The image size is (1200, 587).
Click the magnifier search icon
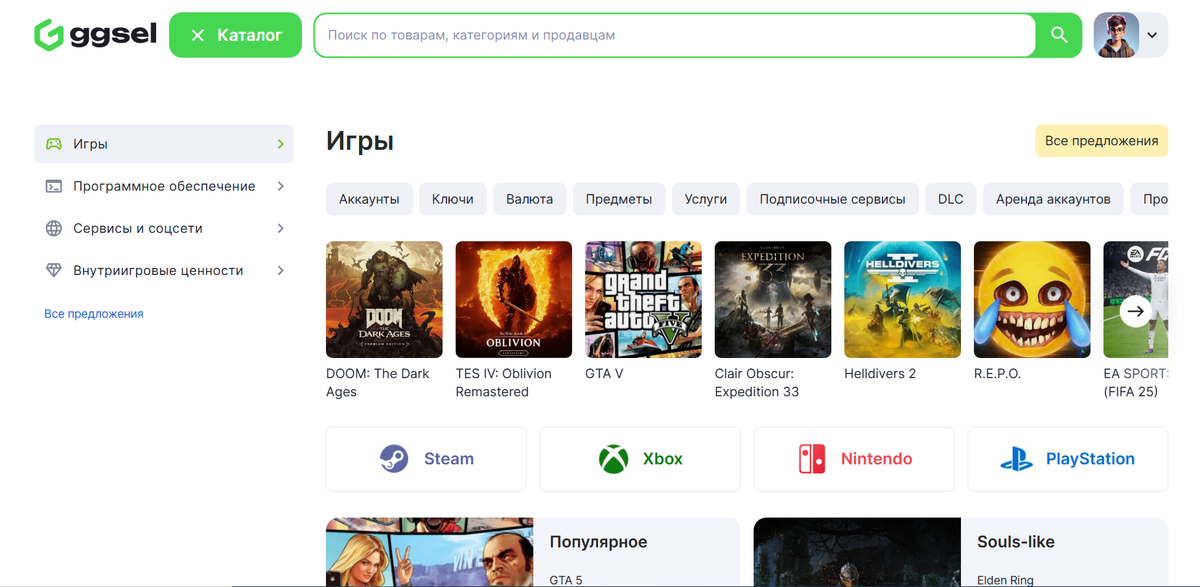tap(1059, 35)
